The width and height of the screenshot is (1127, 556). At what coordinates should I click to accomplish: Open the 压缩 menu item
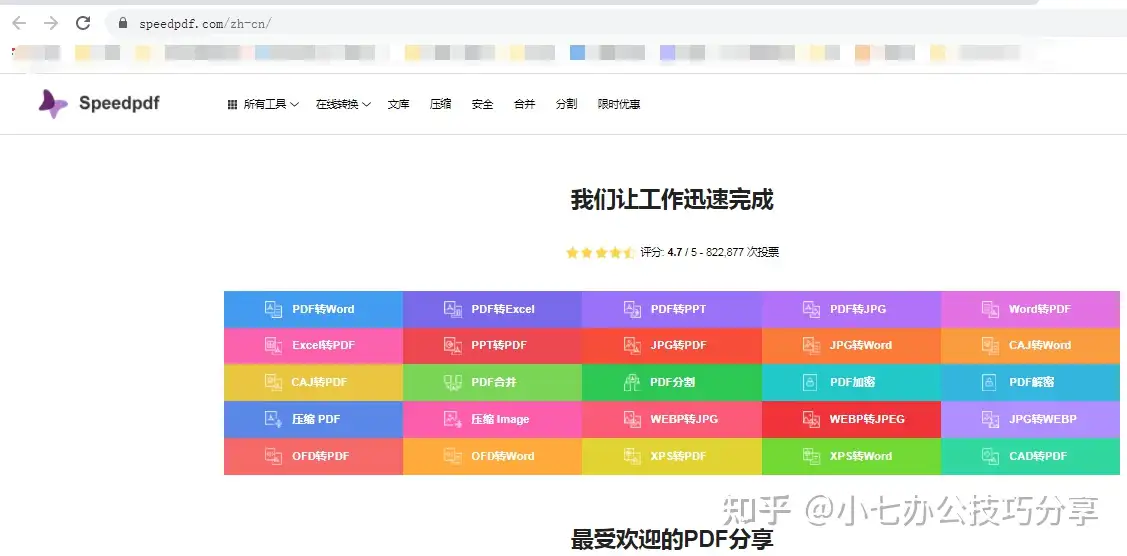441,104
